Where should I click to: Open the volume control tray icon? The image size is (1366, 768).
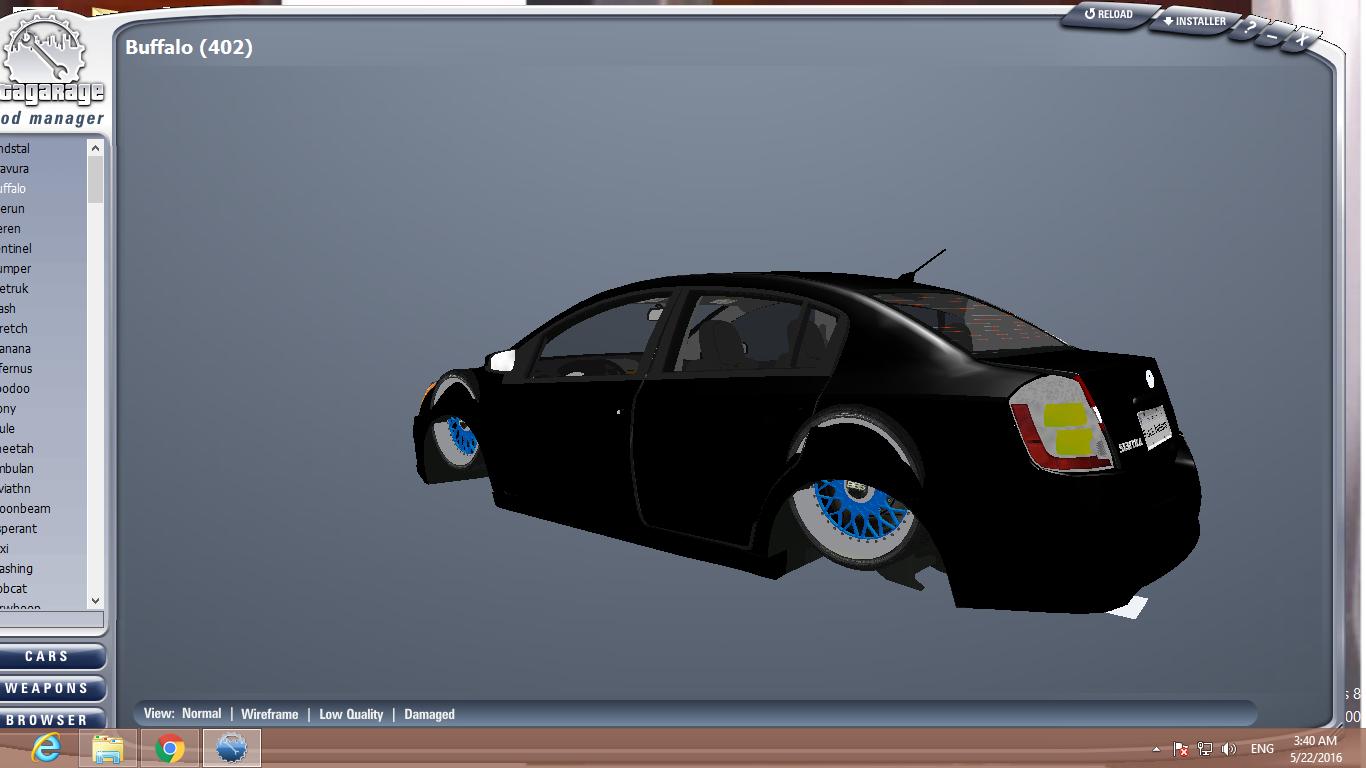tap(1229, 749)
